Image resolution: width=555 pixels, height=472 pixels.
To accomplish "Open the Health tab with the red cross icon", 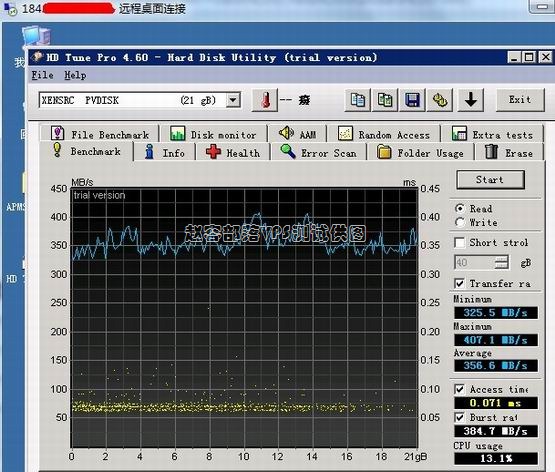I will (x=233, y=152).
